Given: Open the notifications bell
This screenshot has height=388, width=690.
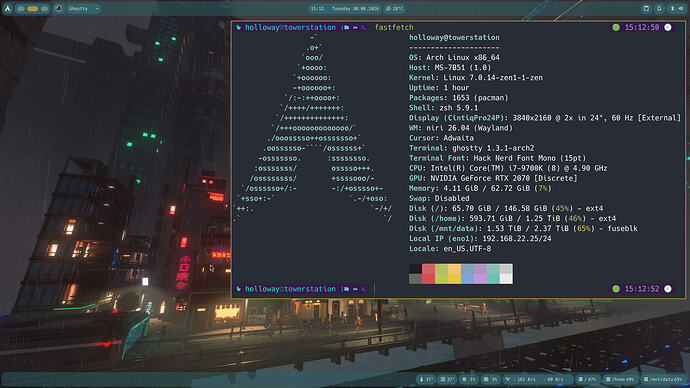Looking at the screenshot, I should point(659,8).
